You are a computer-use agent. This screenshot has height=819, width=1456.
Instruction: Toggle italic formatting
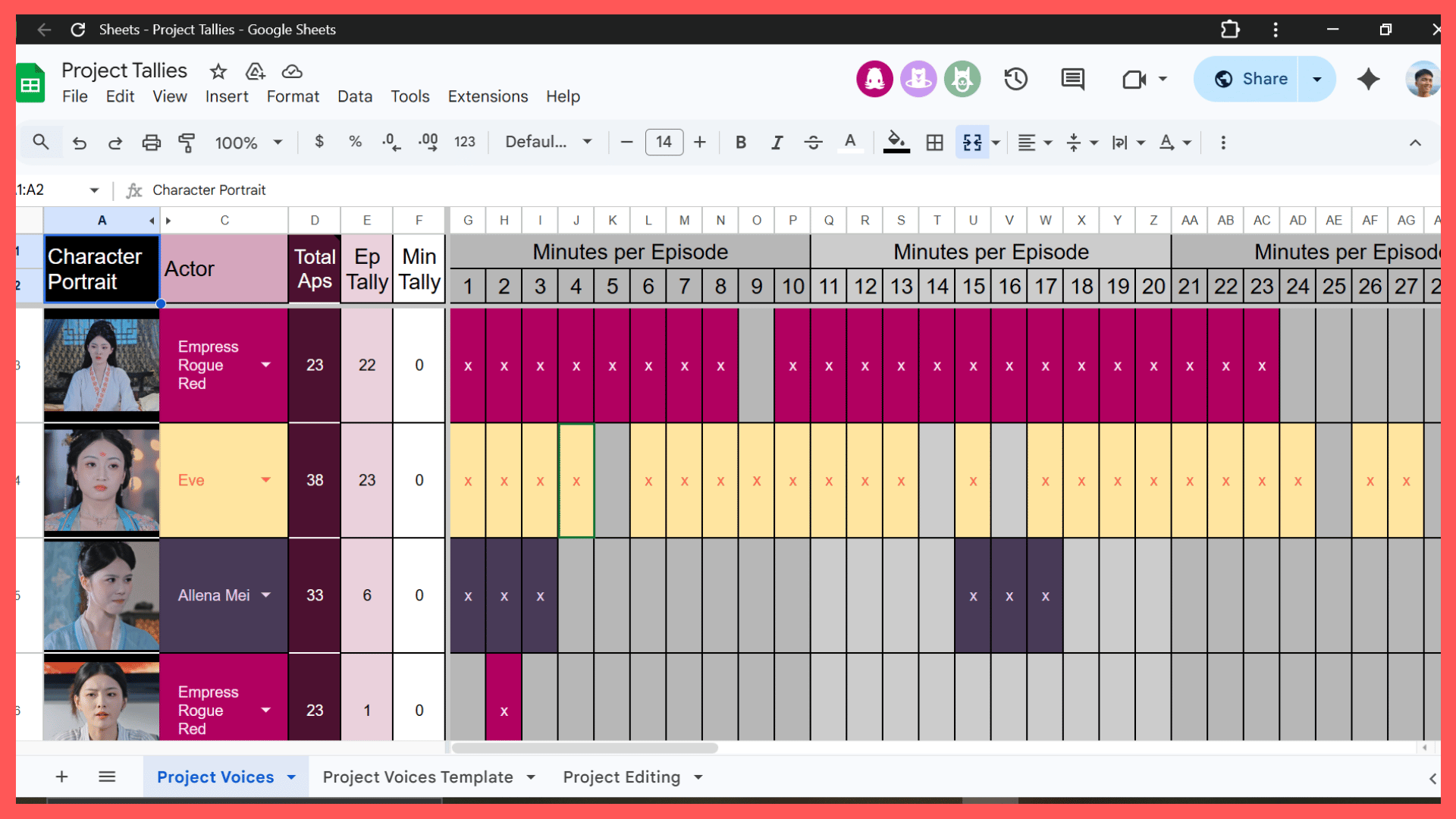(x=777, y=143)
